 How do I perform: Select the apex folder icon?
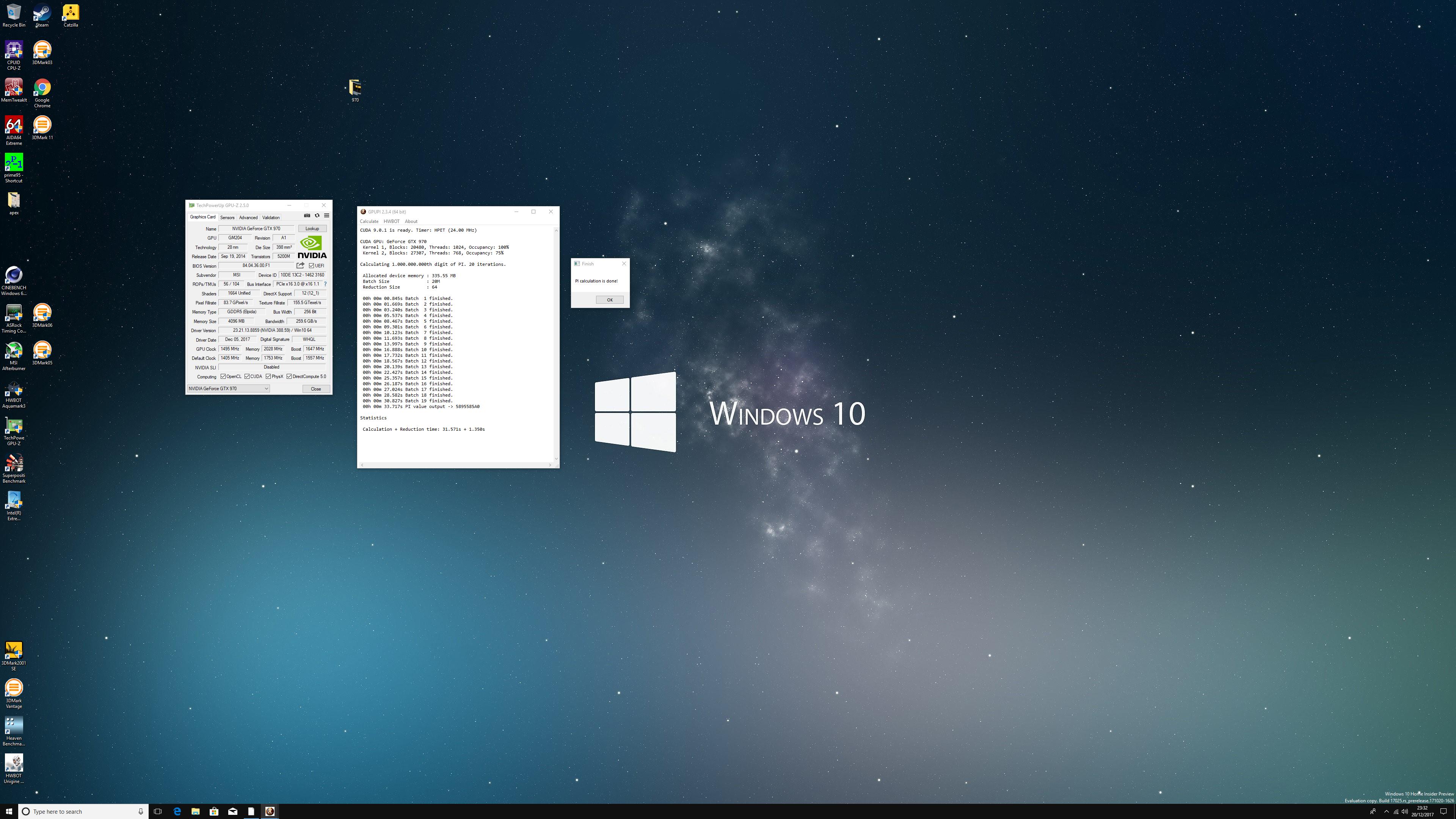(x=14, y=204)
